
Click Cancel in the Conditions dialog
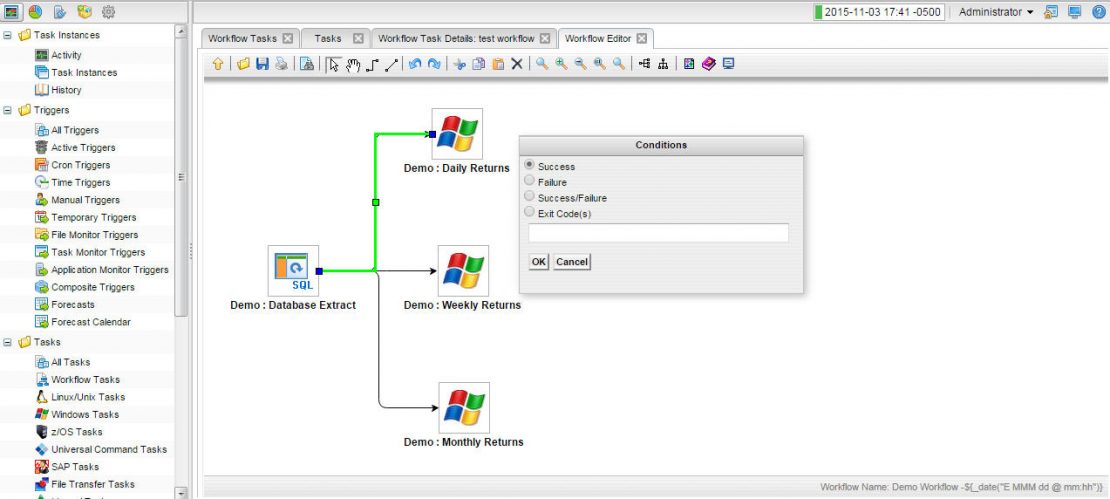tap(572, 262)
